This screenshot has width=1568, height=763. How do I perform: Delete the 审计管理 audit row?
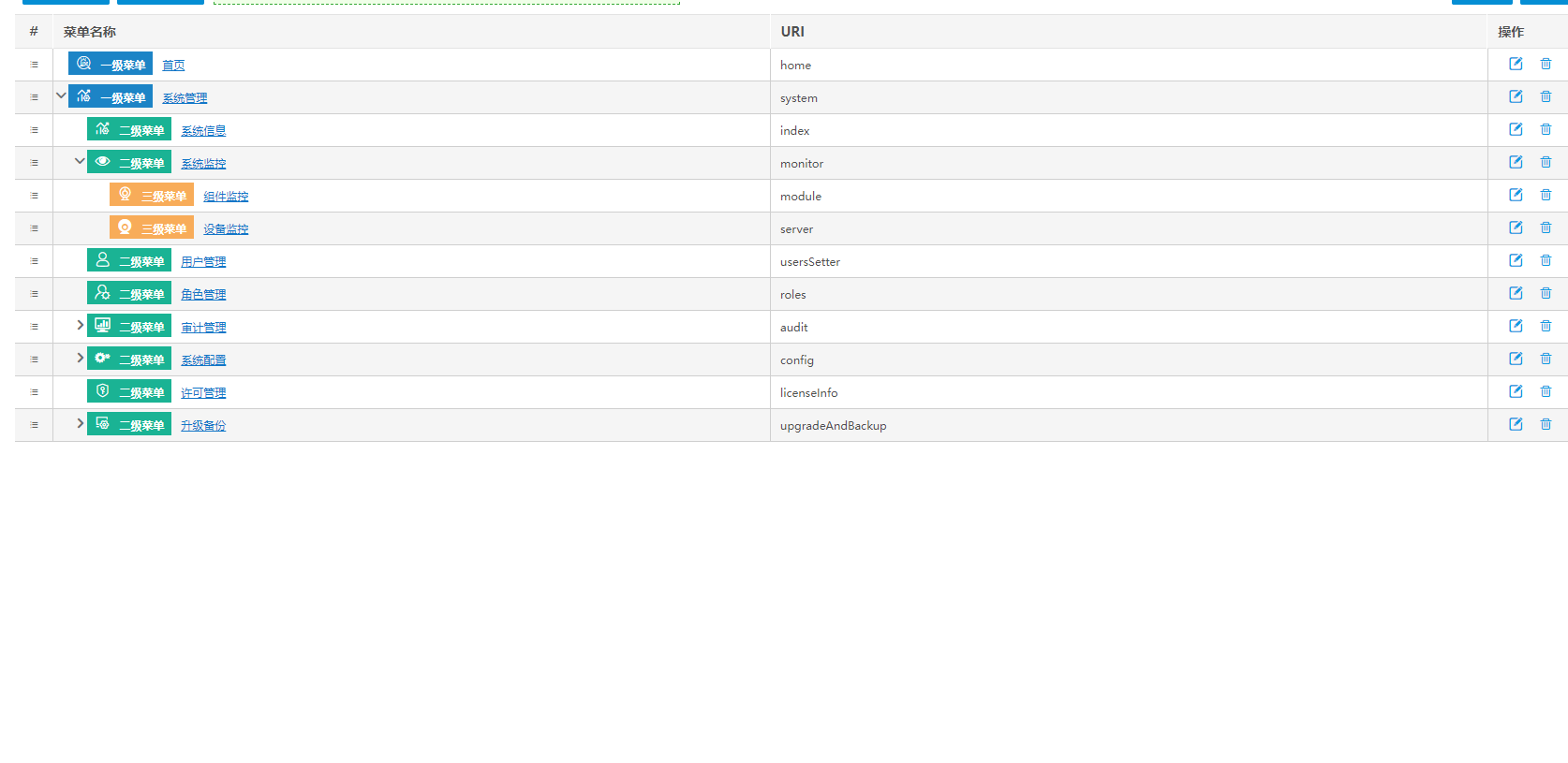point(1546,326)
